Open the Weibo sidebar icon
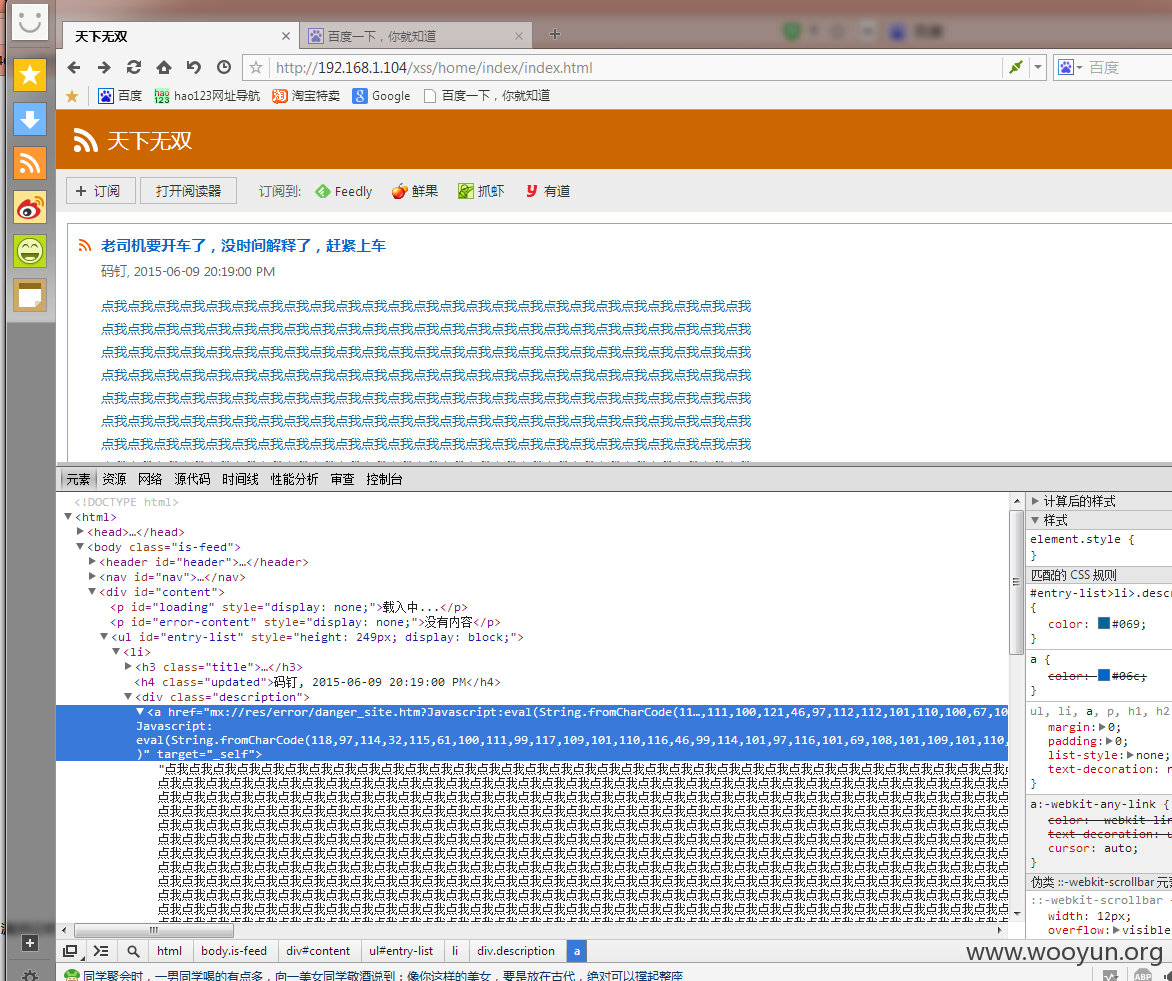This screenshot has width=1172, height=981. click(30, 208)
